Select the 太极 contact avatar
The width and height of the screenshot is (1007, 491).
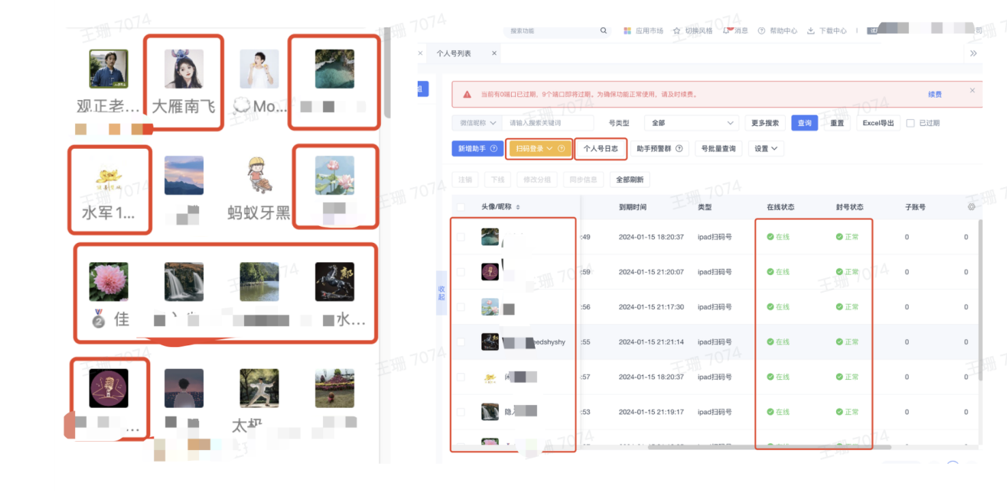[259, 388]
